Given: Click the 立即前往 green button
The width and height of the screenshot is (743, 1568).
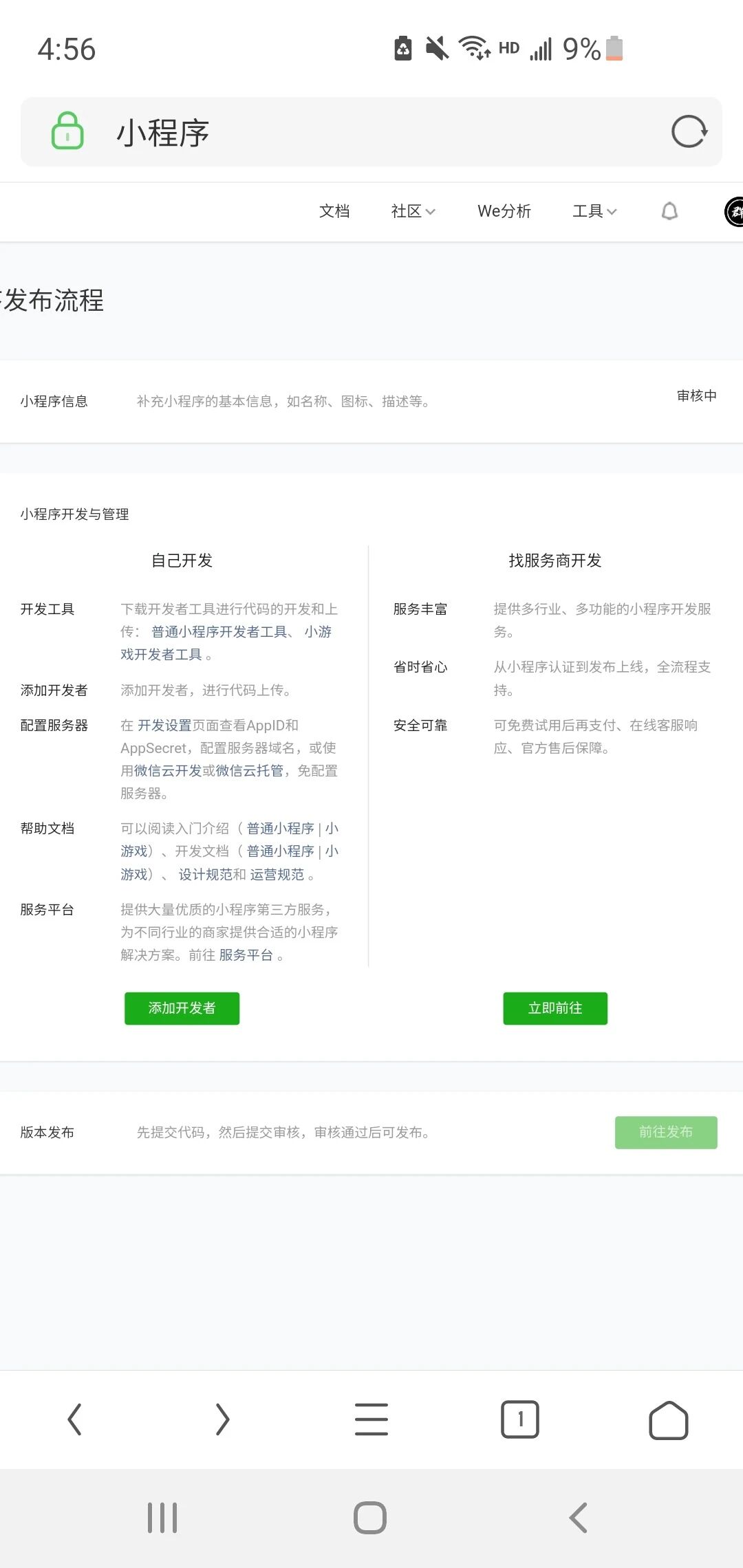Looking at the screenshot, I should [555, 1008].
